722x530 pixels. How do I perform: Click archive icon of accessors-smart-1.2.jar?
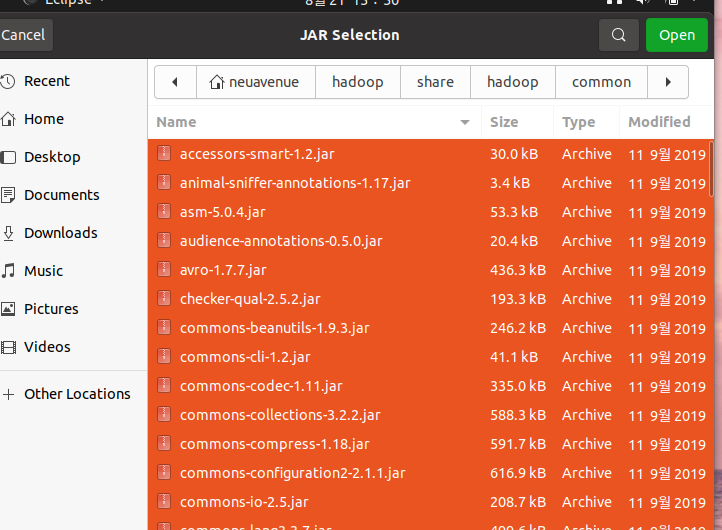[164, 153]
